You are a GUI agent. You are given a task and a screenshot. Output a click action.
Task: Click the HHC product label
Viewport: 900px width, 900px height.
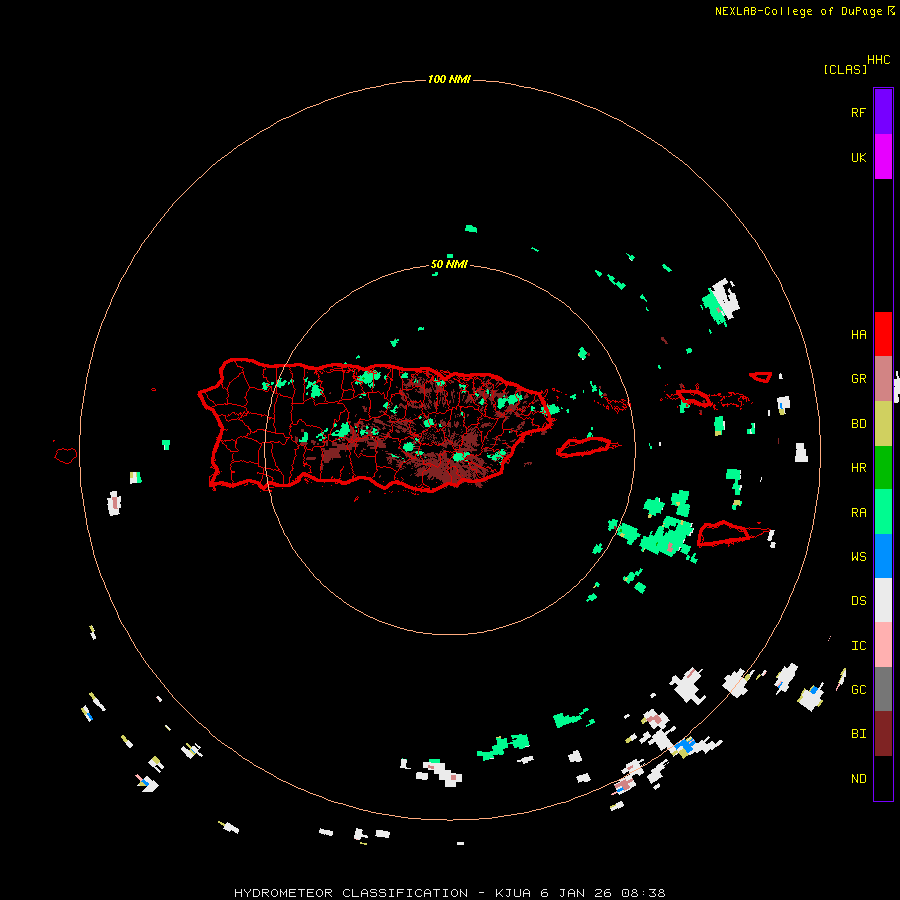coord(878,60)
